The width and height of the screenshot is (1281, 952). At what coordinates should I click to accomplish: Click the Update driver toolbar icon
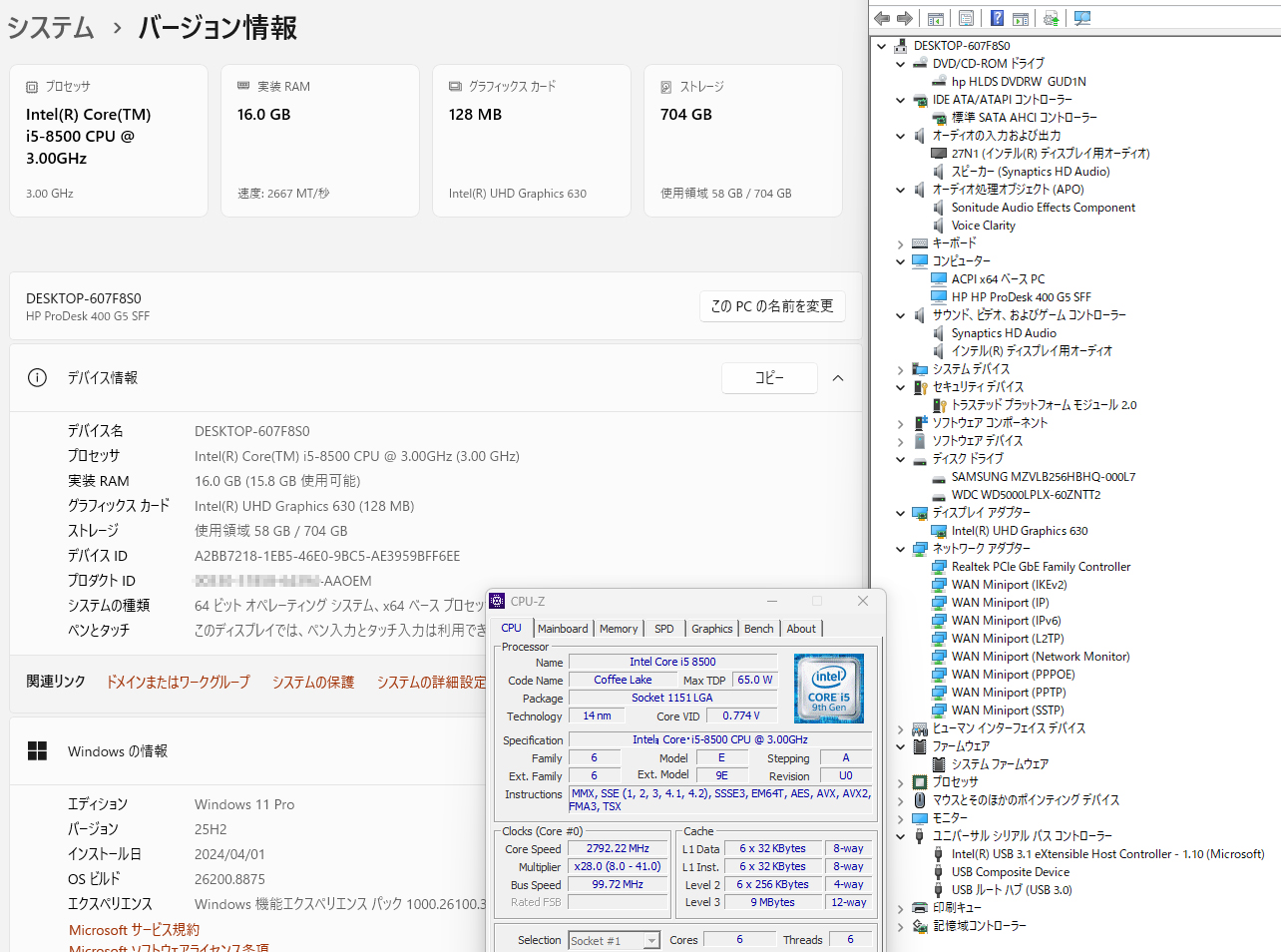[1051, 18]
